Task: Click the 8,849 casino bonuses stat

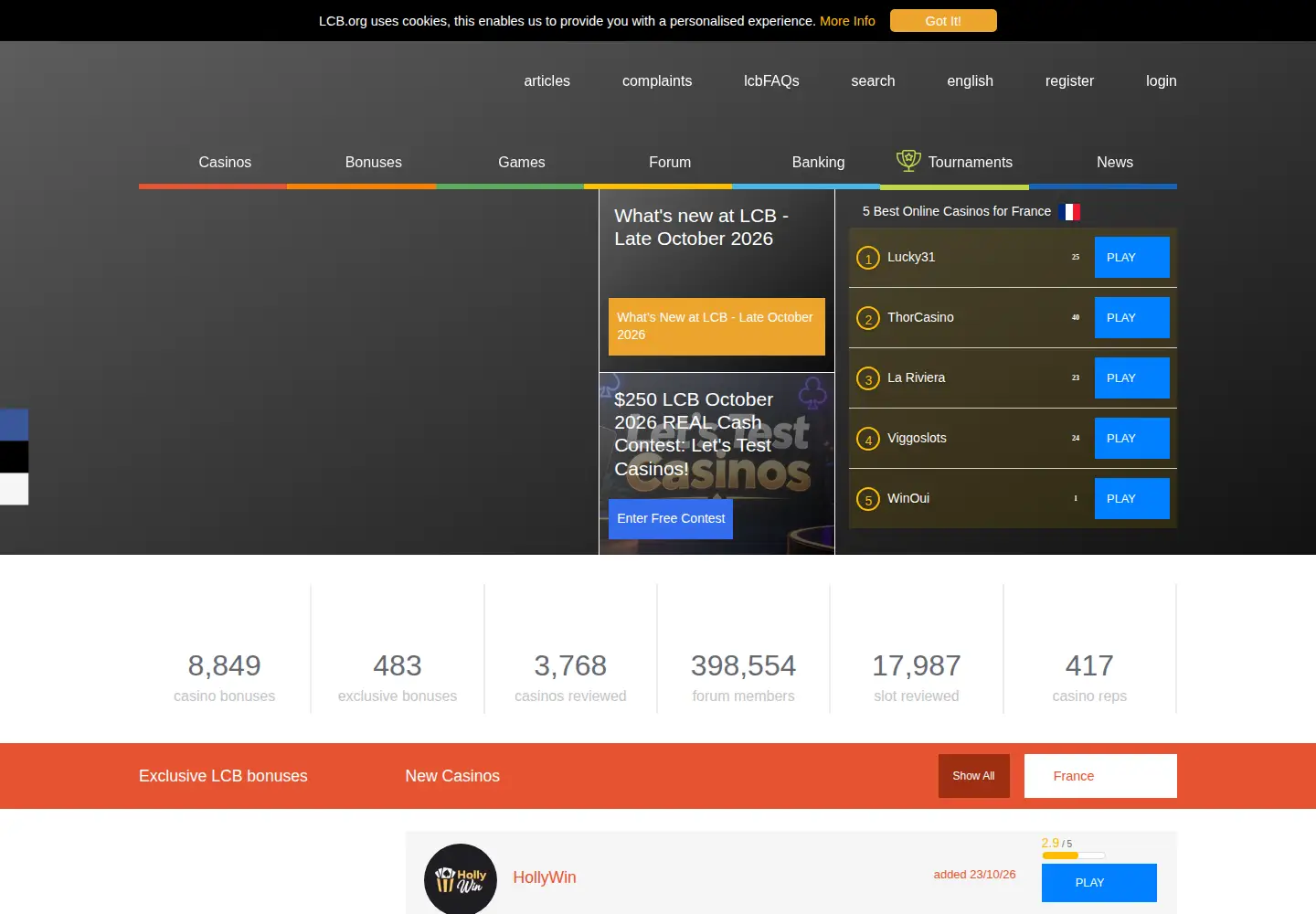Action: [225, 676]
